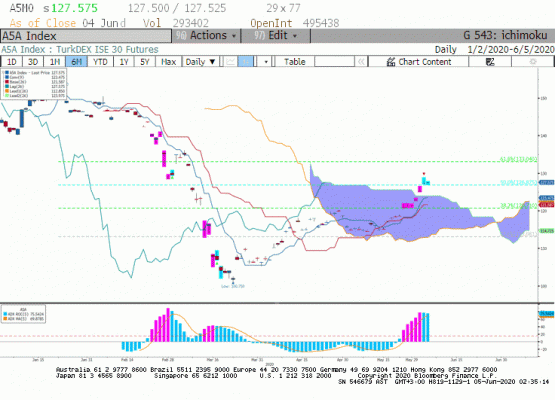This screenshot has height=400, width=555.
Task: Click the ASA Index security field
Action: coord(86,36)
